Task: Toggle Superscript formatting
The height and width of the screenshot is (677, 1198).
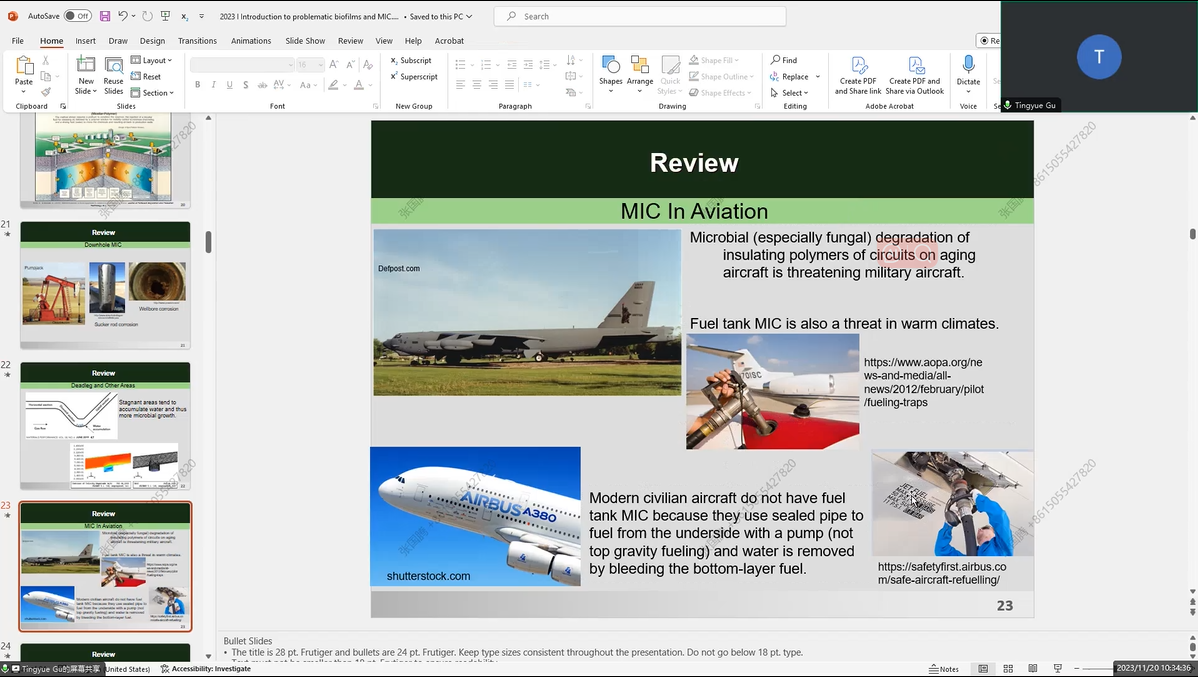Action: [x=414, y=77]
